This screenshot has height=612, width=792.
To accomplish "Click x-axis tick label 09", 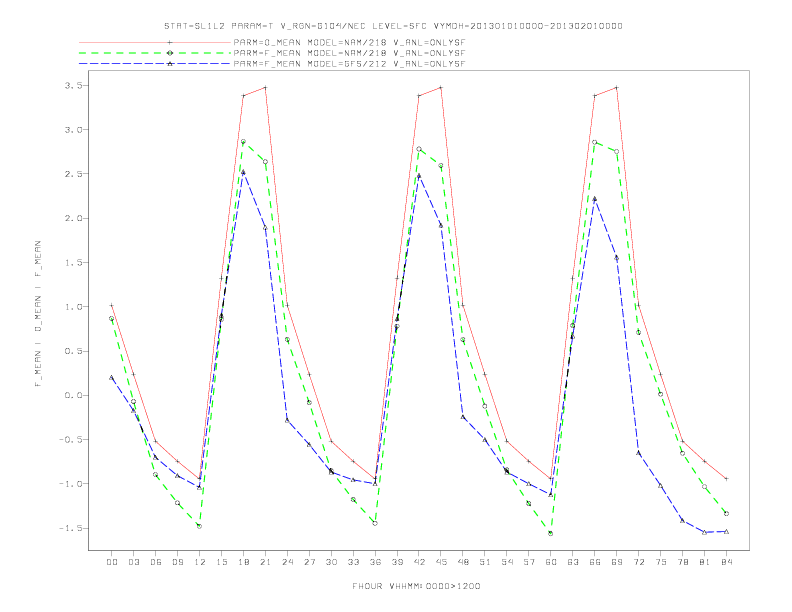I will click(x=177, y=562).
